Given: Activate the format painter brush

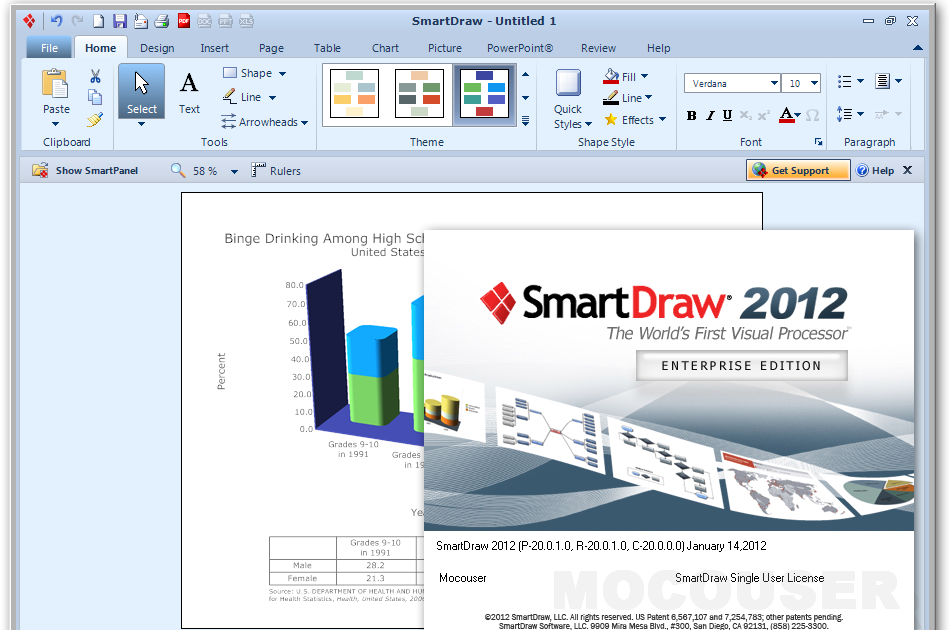Looking at the screenshot, I should click(x=95, y=119).
